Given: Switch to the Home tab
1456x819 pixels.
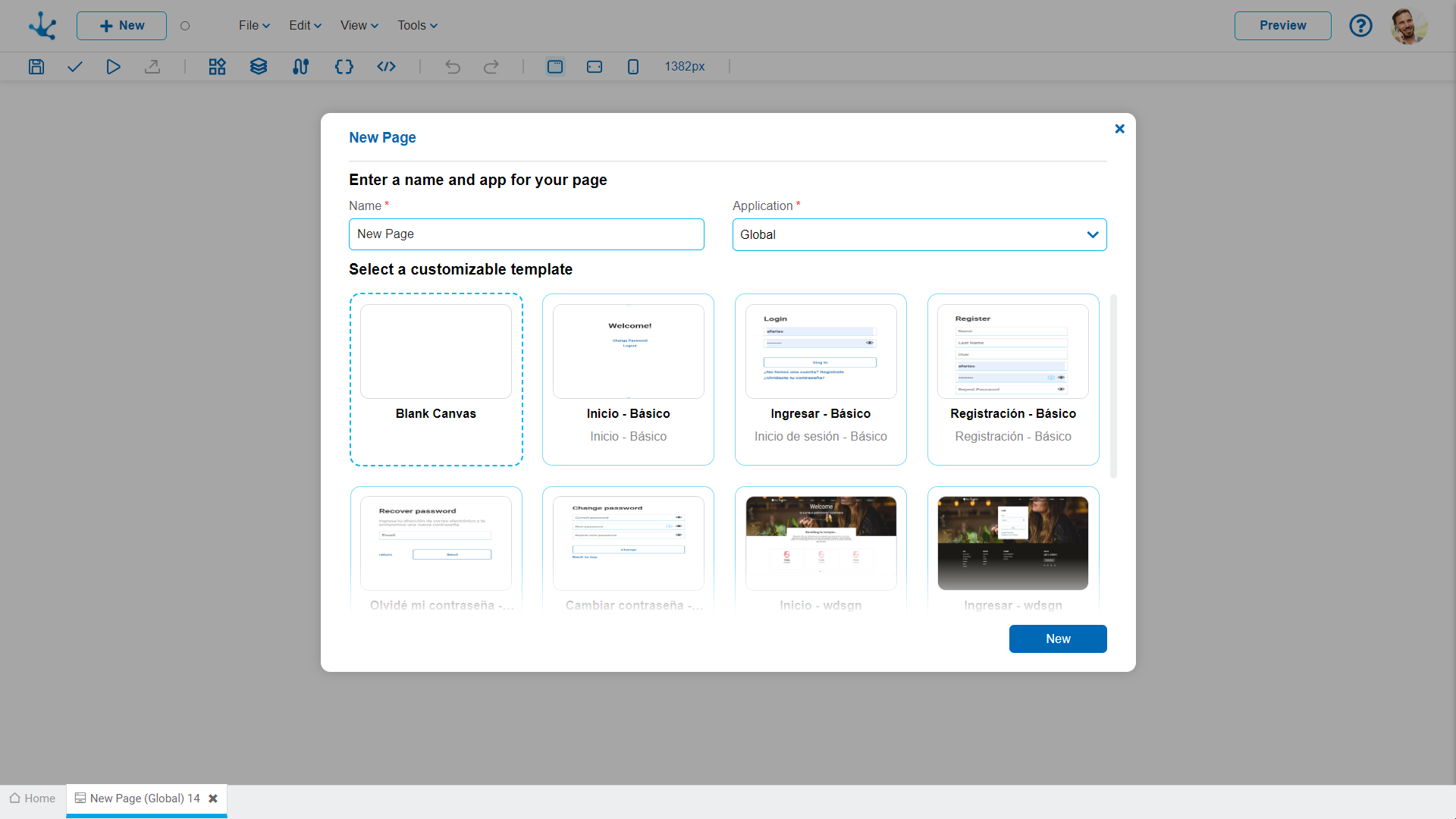Looking at the screenshot, I should (x=33, y=799).
